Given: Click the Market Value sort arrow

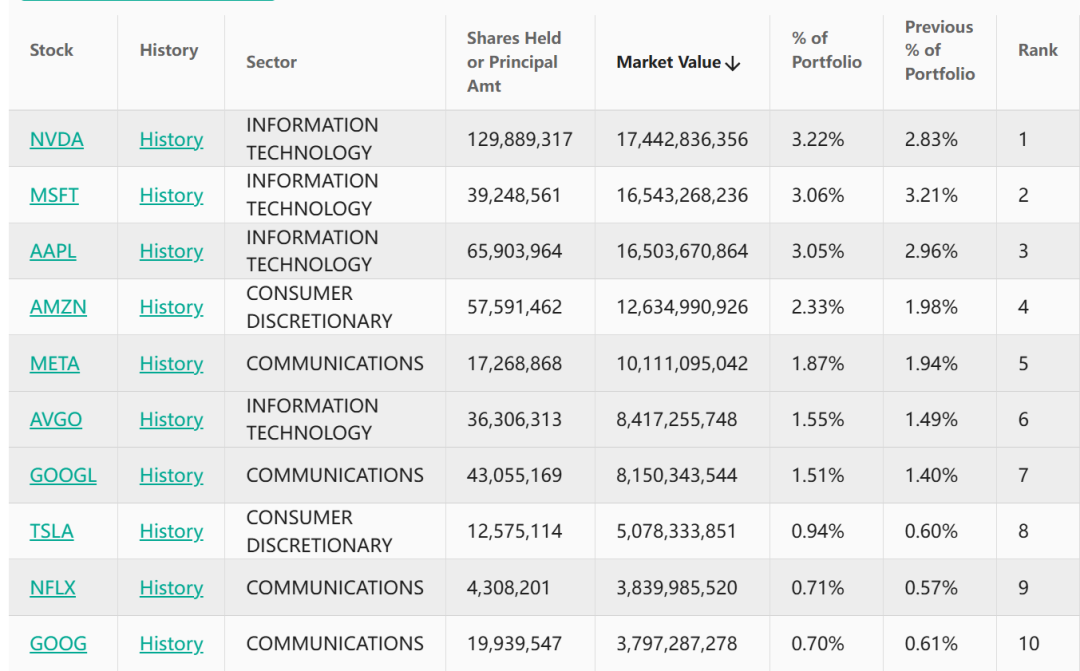Looking at the screenshot, I should 733,63.
